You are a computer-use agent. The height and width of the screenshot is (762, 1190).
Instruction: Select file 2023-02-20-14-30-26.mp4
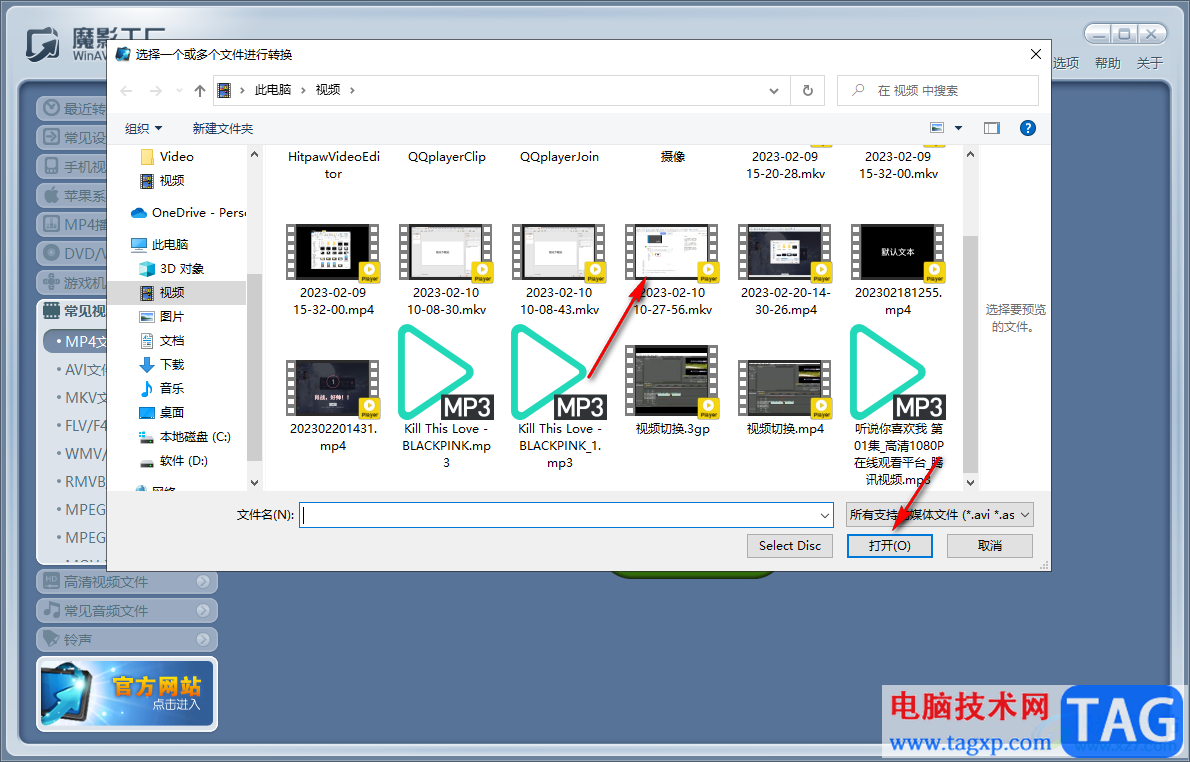tap(785, 269)
